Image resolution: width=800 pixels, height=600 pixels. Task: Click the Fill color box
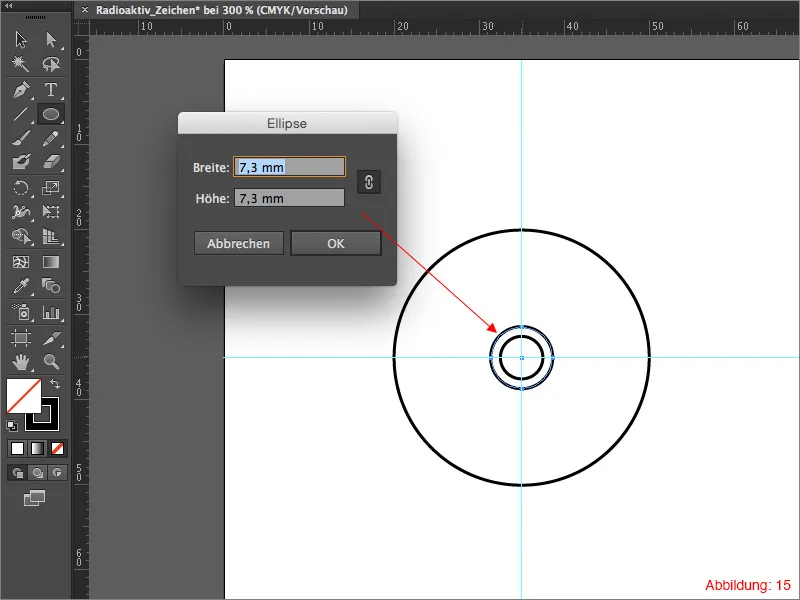tap(23, 395)
